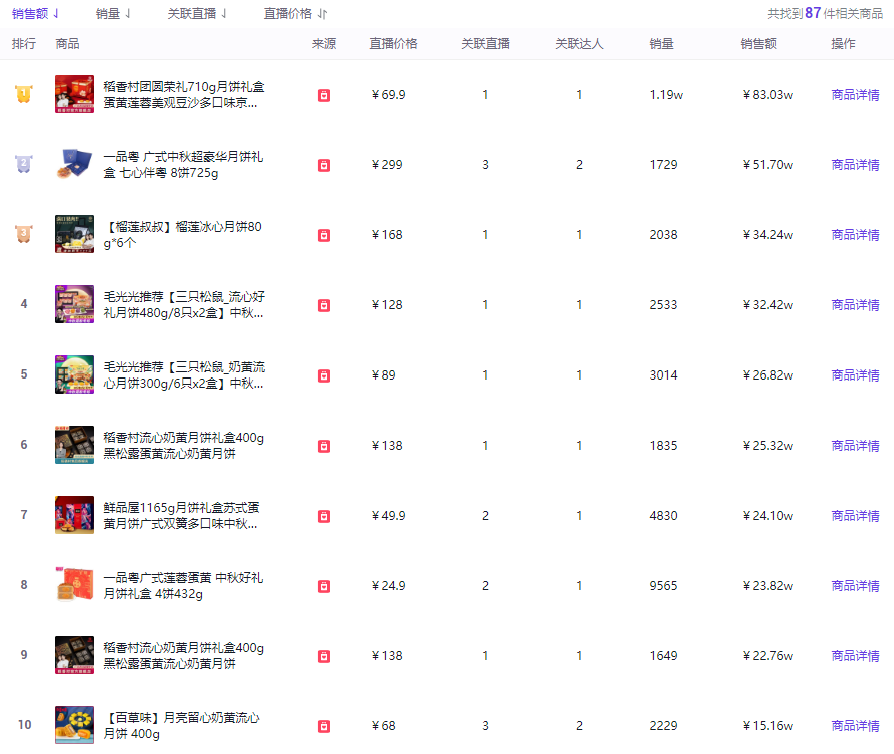Image resolution: width=894 pixels, height=754 pixels.
Task: Click source icon for 一品粤广式莲蓉蛋黄 row
Action: (324, 586)
